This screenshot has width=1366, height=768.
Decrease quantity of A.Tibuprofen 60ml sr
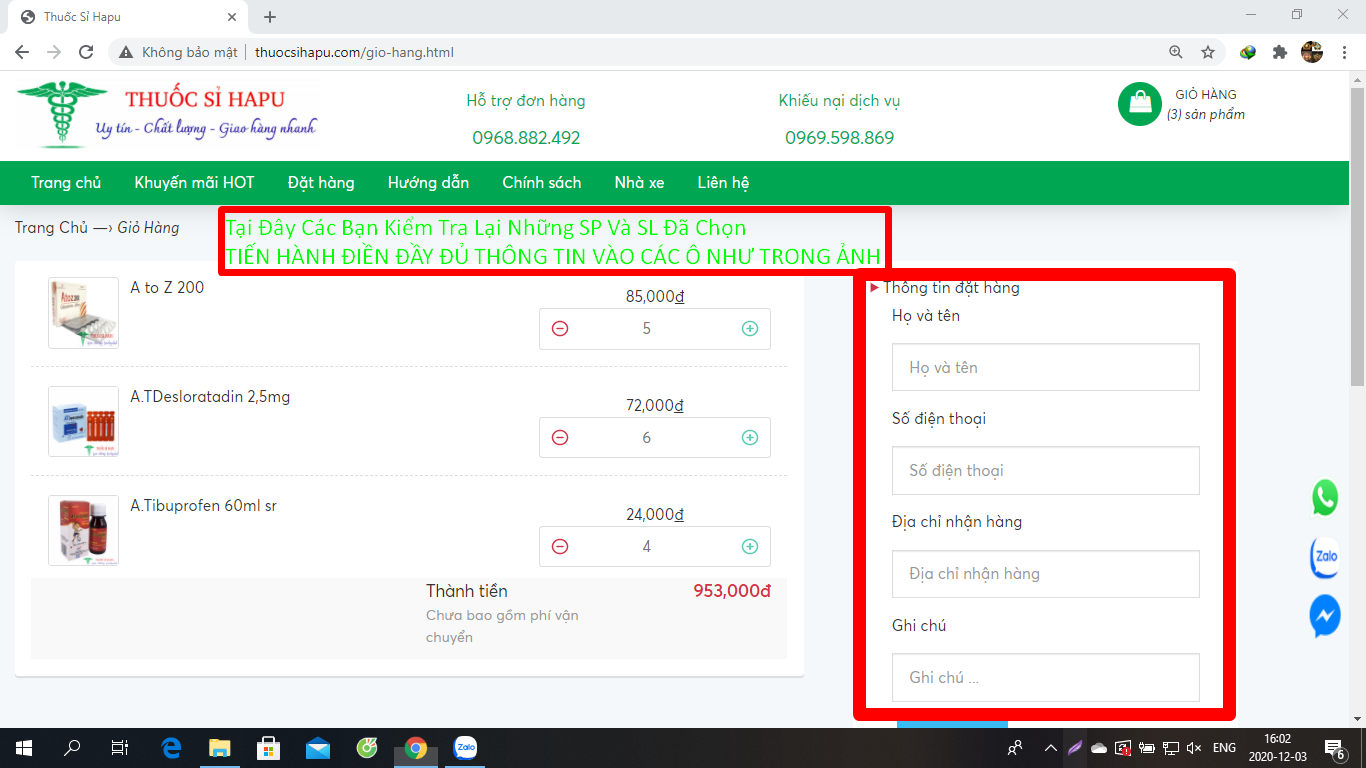pos(560,546)
